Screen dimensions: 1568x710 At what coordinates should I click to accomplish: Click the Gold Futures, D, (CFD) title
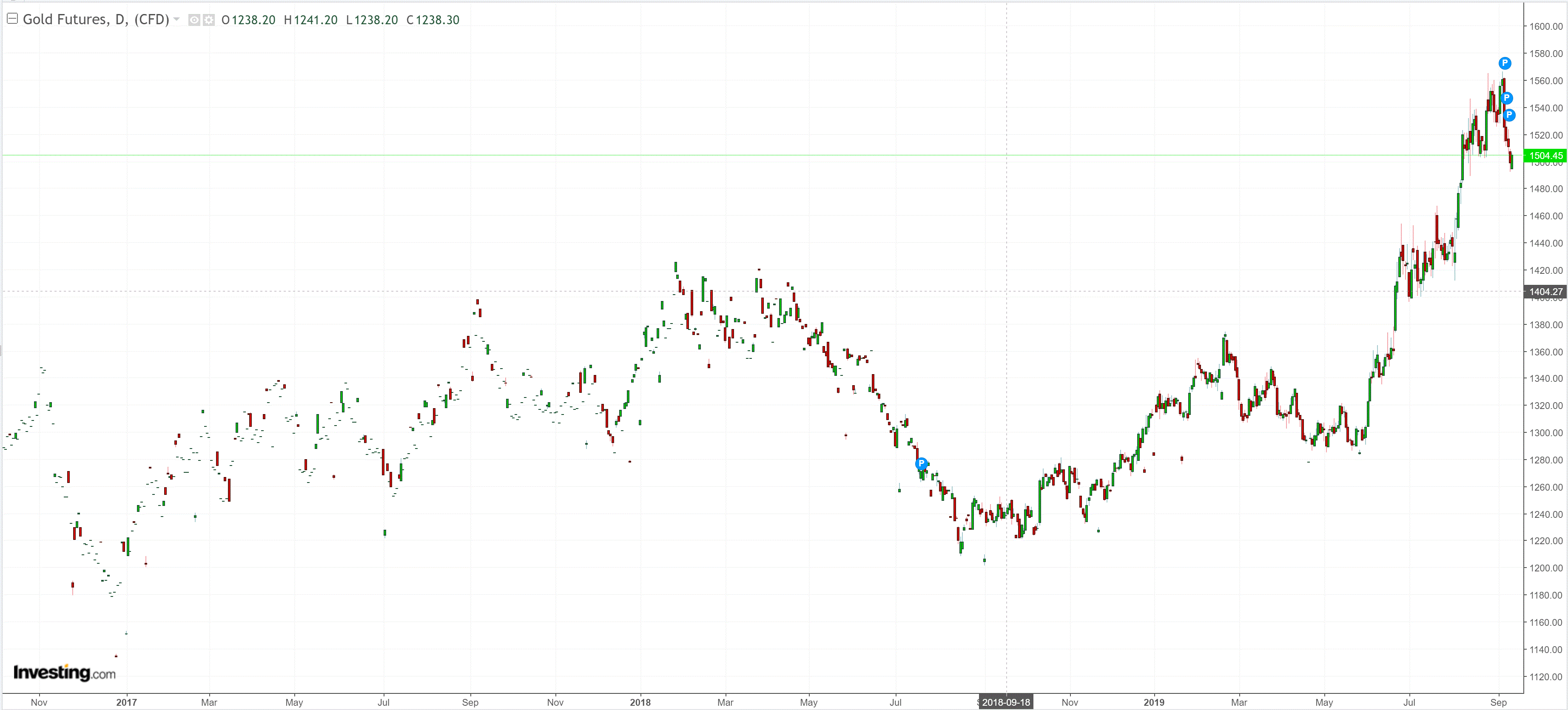96,20
